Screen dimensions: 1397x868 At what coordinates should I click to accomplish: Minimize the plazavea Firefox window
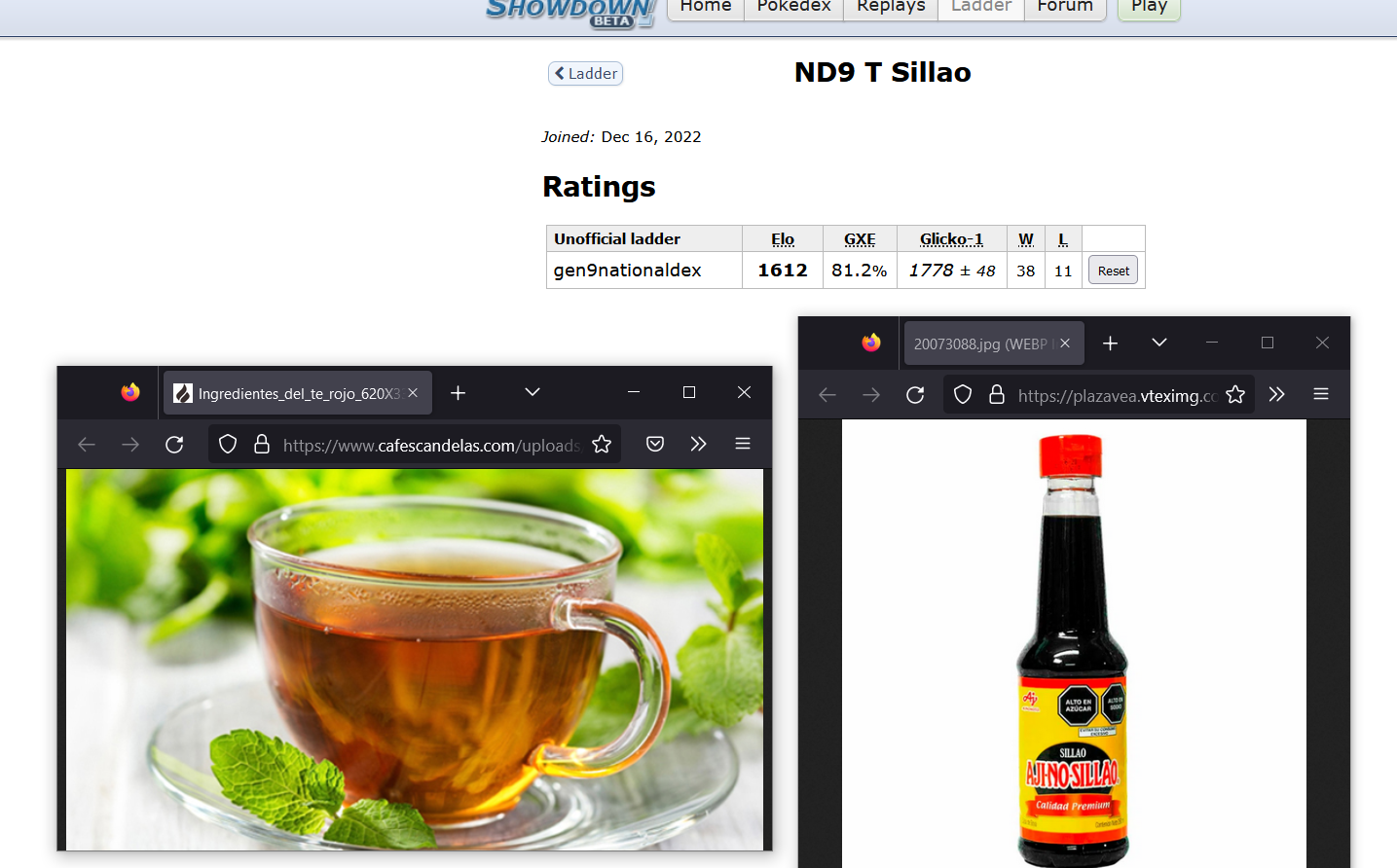pyautogui.click(x=1212, y=343)
